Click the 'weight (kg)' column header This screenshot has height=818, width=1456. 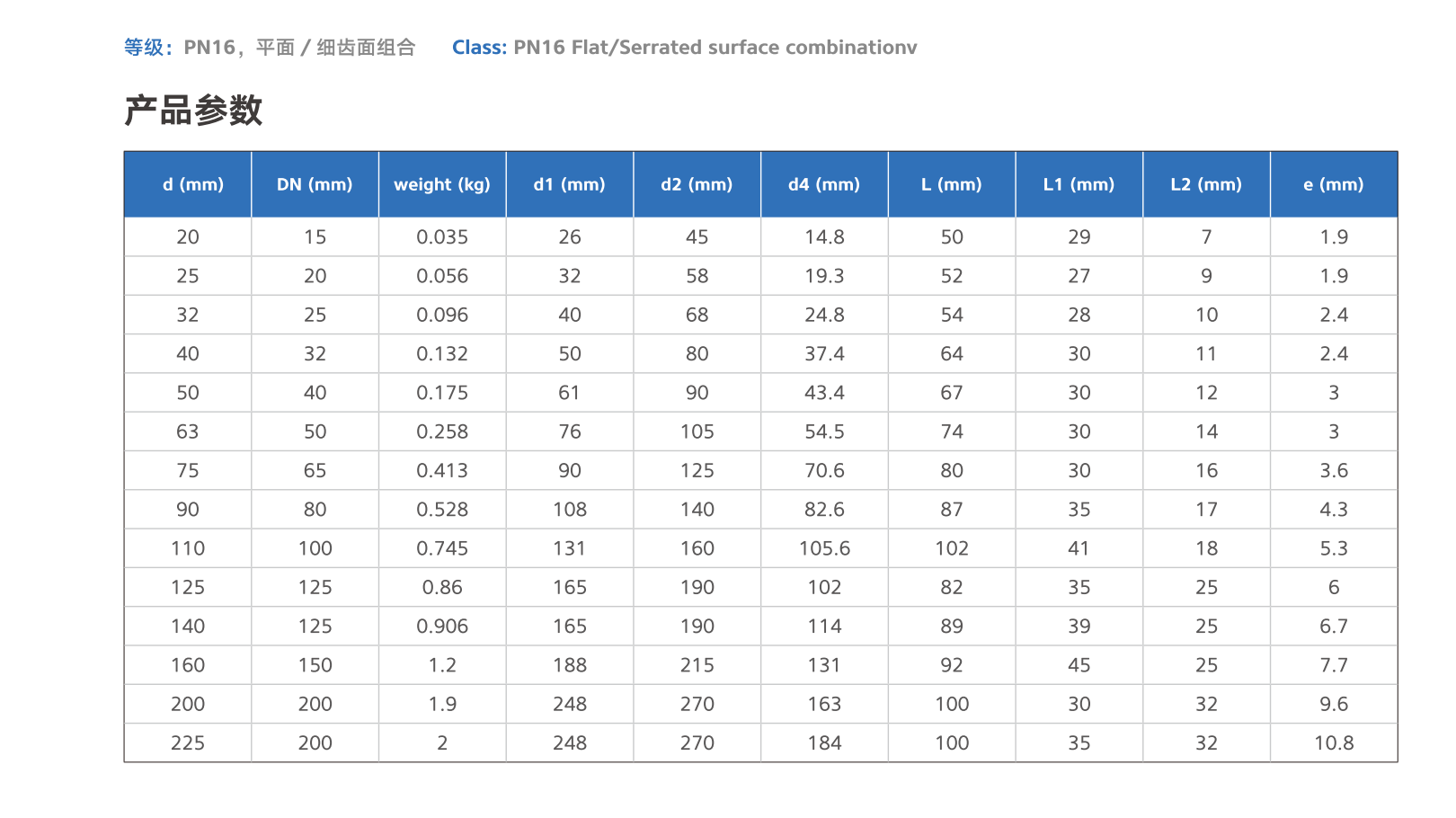(x=442, y=184)
